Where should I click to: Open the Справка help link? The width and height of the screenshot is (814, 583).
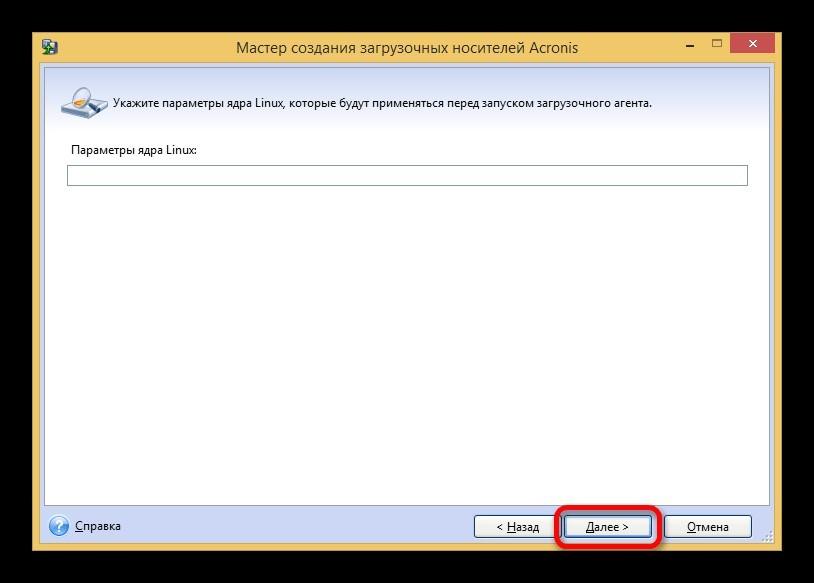point(98,526)
